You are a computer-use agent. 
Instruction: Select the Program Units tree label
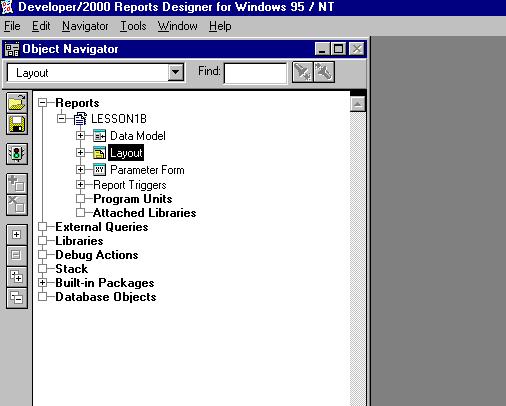pyautogui.click(x=133, y=199)
